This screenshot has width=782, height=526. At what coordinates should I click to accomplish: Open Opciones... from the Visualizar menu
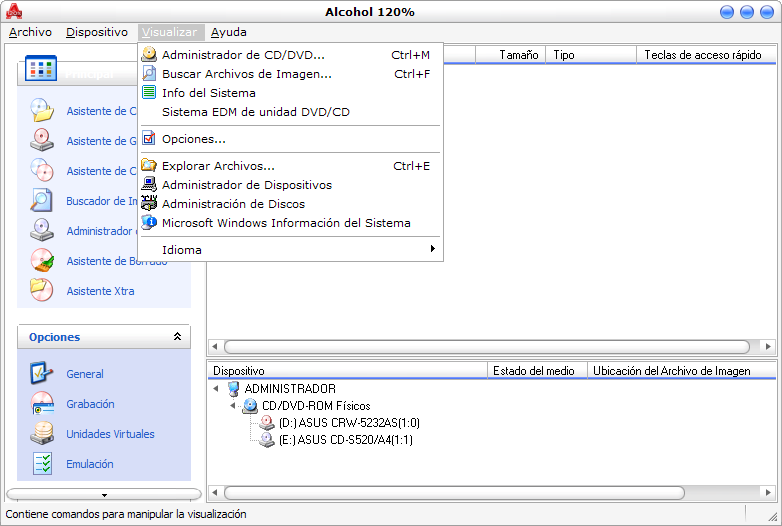(193, 139)
